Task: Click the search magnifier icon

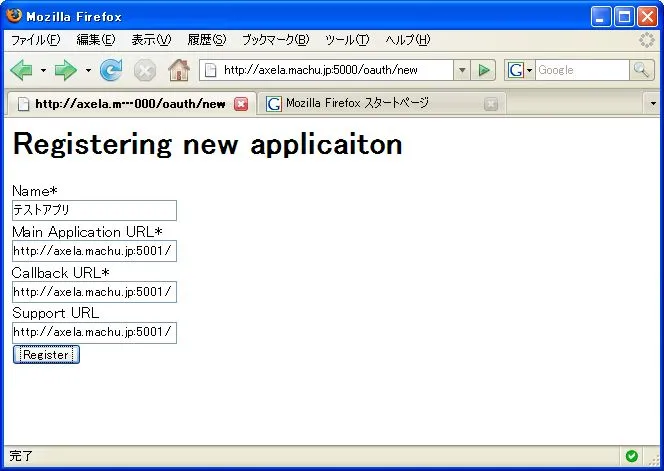Action: coord(641,70)
